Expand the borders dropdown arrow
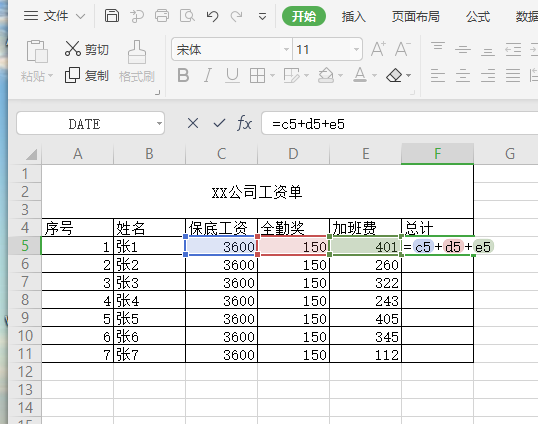 coord(272,75)
